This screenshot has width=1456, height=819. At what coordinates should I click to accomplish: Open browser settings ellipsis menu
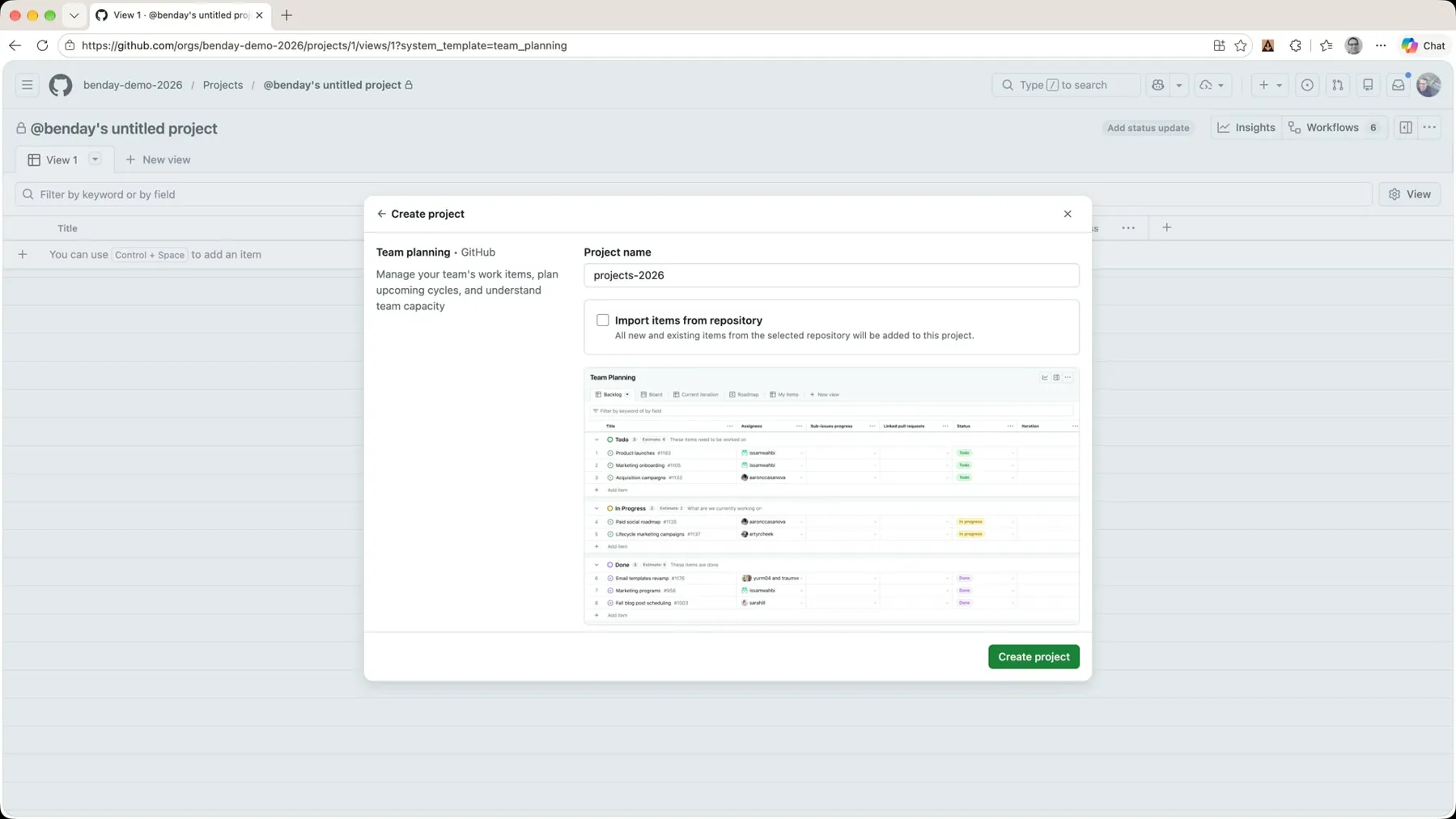(x=1381, y=45)
